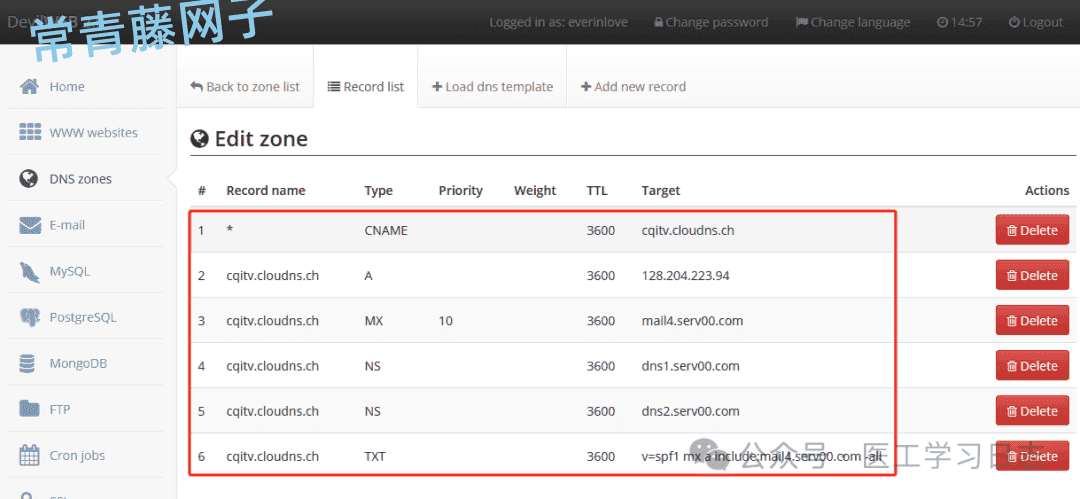Click the target mail4.serv00.com
1080x499 pixels.
[692, 320]
